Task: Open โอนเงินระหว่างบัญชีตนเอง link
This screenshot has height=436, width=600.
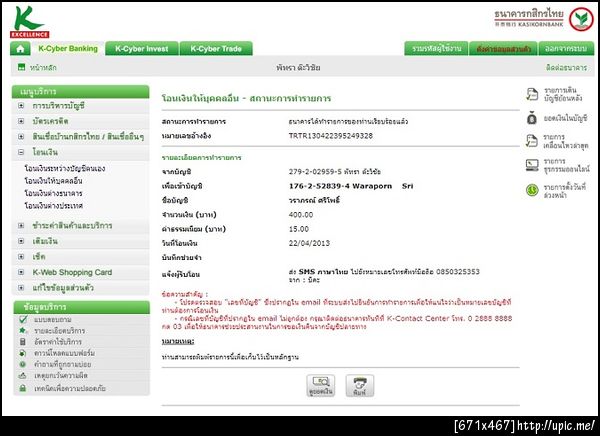Action: [x=65, y=168]
